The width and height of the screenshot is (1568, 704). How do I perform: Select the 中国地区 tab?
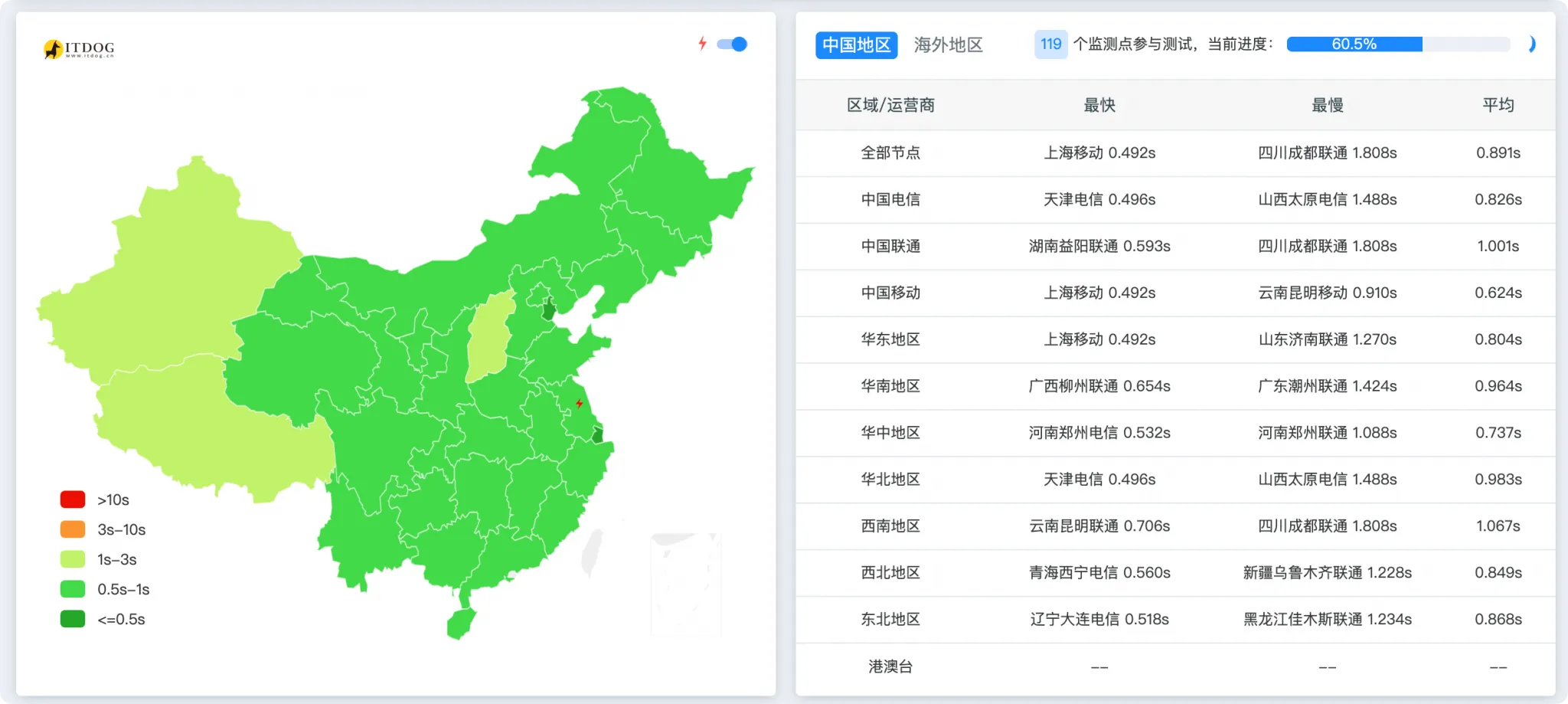(x=855, y=44)
